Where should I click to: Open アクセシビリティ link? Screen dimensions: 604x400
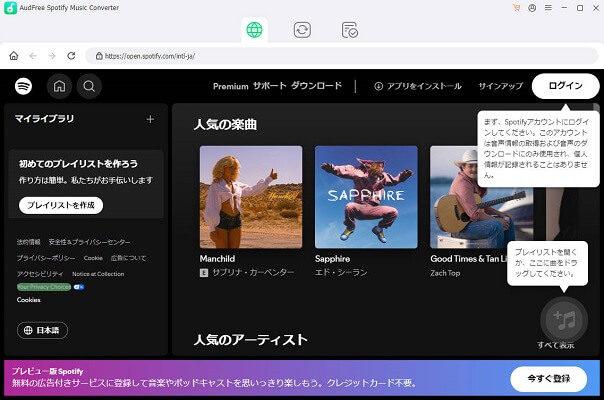(40, 274)
